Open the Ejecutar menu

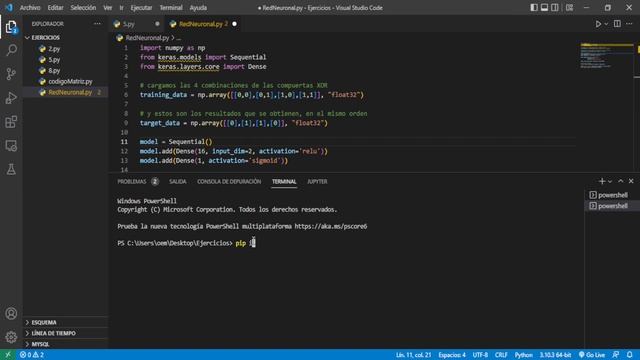[141, 7]
